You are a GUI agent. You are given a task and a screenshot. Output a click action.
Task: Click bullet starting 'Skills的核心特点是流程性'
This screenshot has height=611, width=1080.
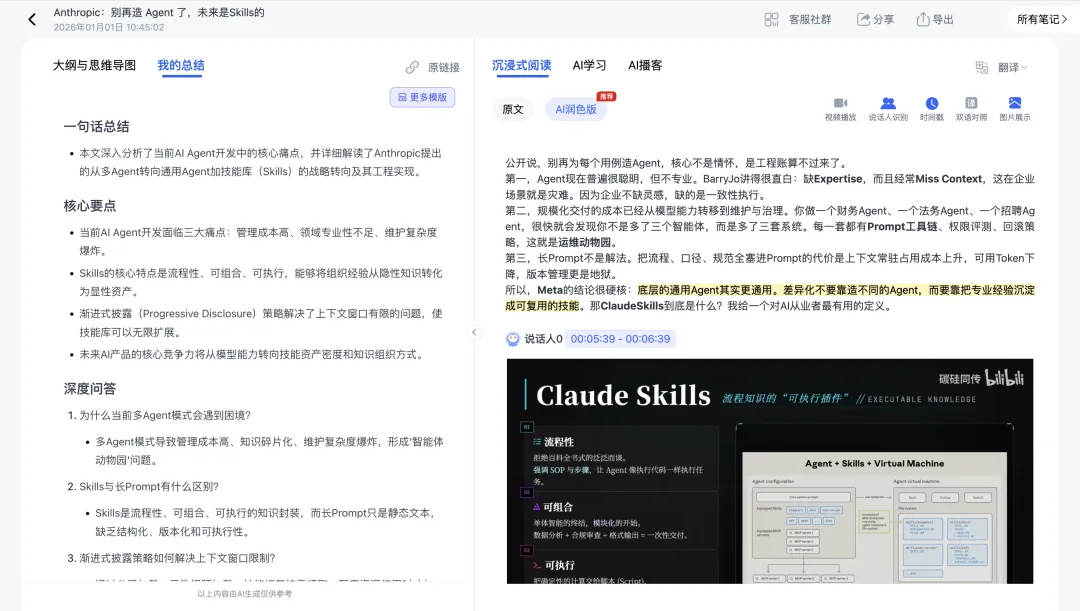(x=260, y=282)
